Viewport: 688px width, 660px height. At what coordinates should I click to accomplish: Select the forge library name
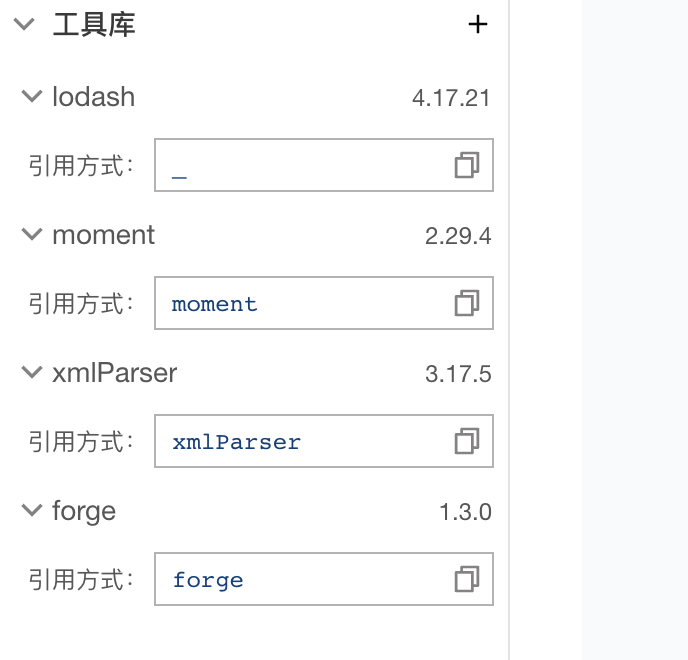click(84, 512)
